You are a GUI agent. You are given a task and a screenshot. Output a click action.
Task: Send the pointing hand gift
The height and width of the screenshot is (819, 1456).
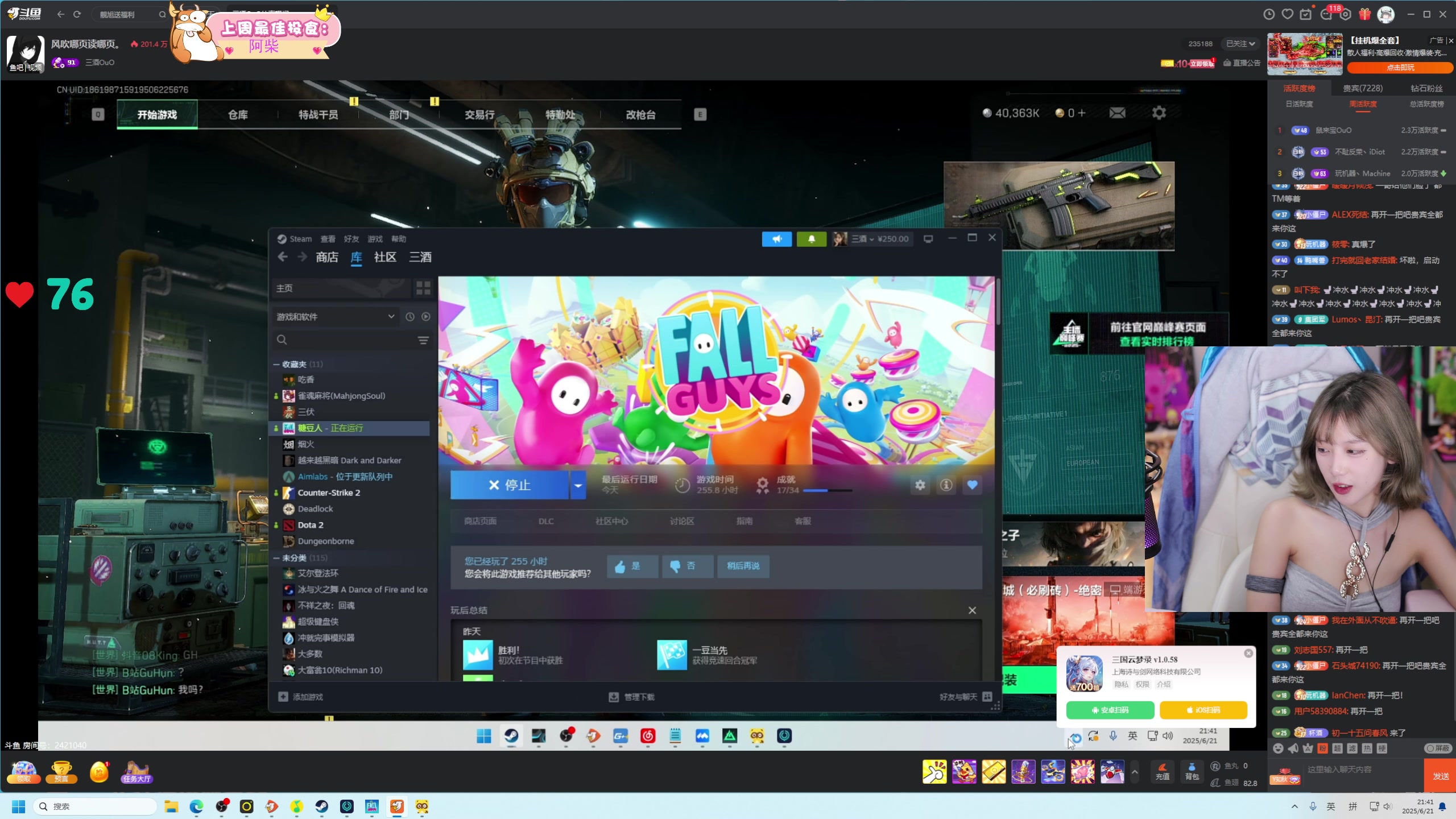(934, 772)
